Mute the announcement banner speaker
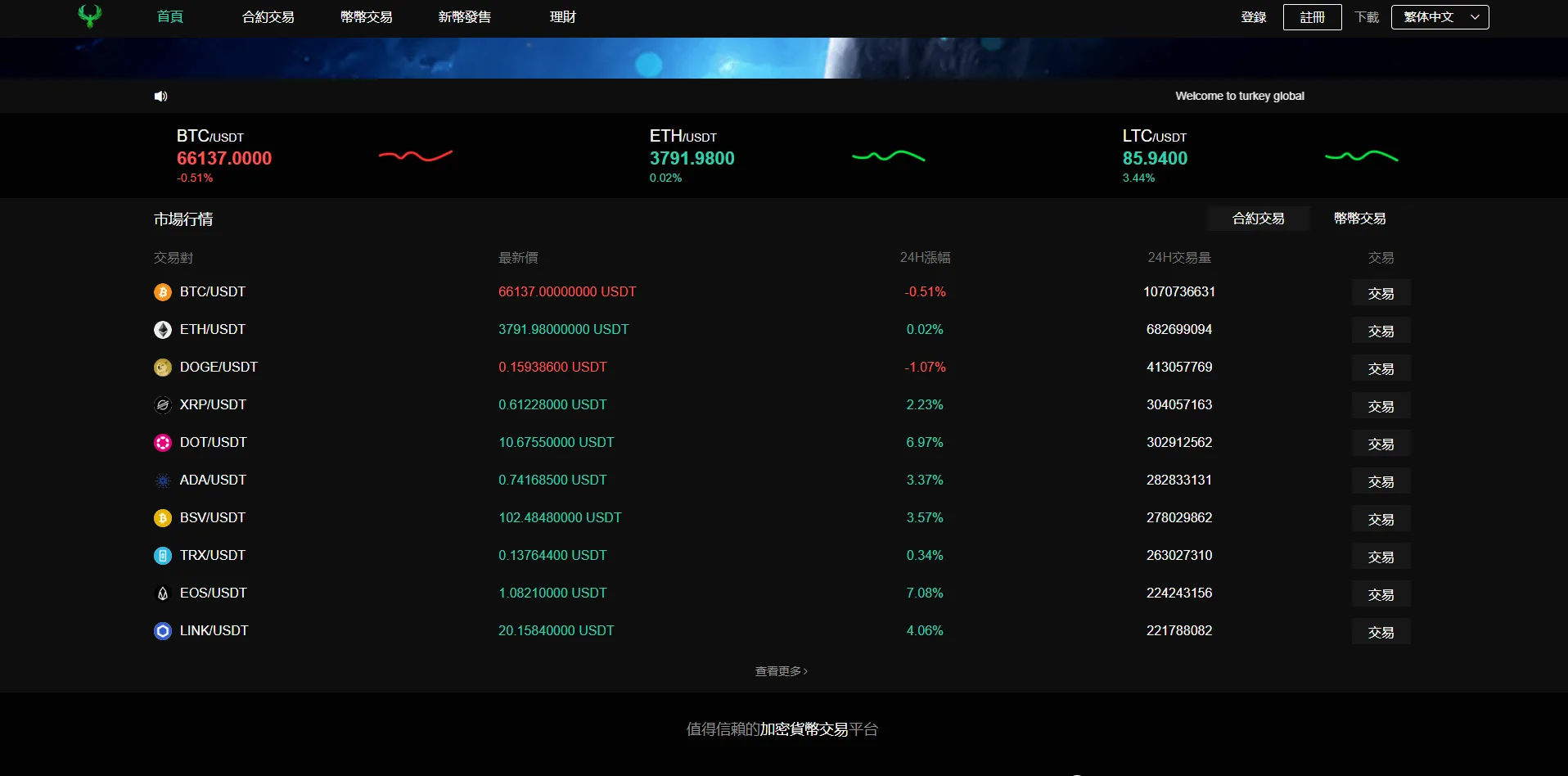Image resolution: width=1568 pixels, height=776 pixels. (160, 96)
